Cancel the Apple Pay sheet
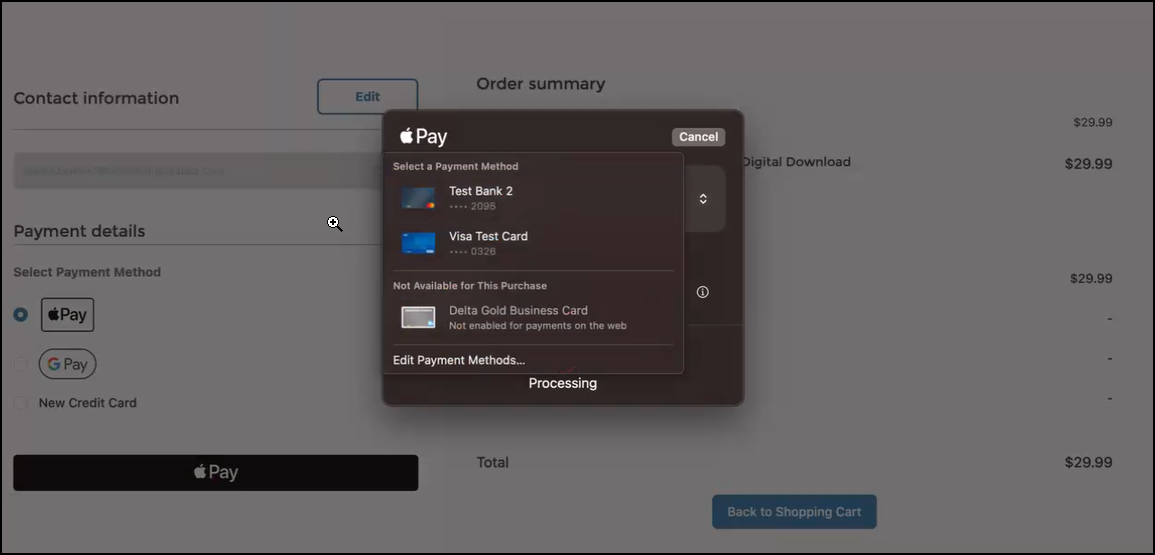Image resolution: width=1155 pixels, height=555 pixels. pyautogui.click(x=698, y=137)
